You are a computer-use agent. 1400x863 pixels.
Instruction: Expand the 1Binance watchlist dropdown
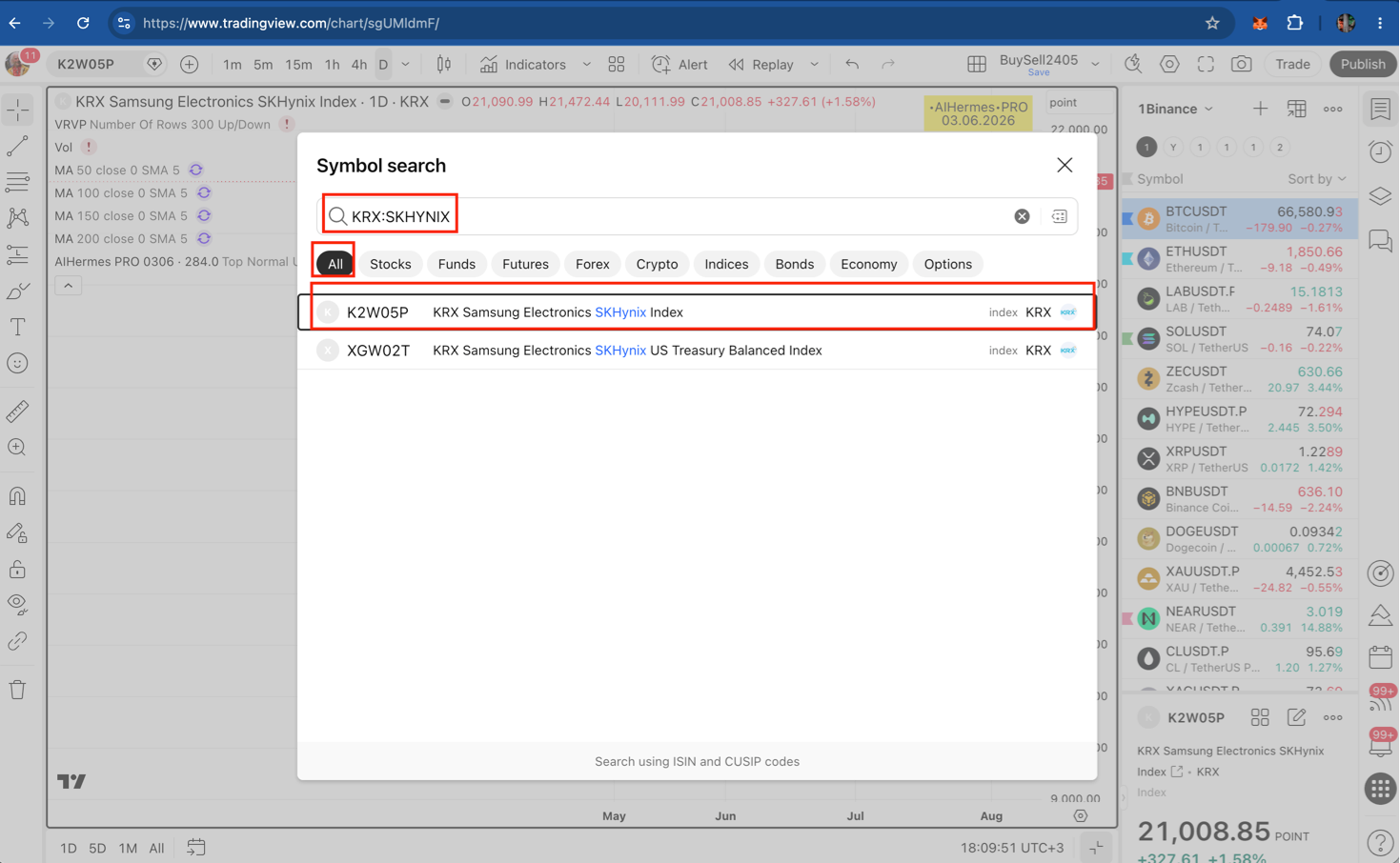(x=1176, y=109)
